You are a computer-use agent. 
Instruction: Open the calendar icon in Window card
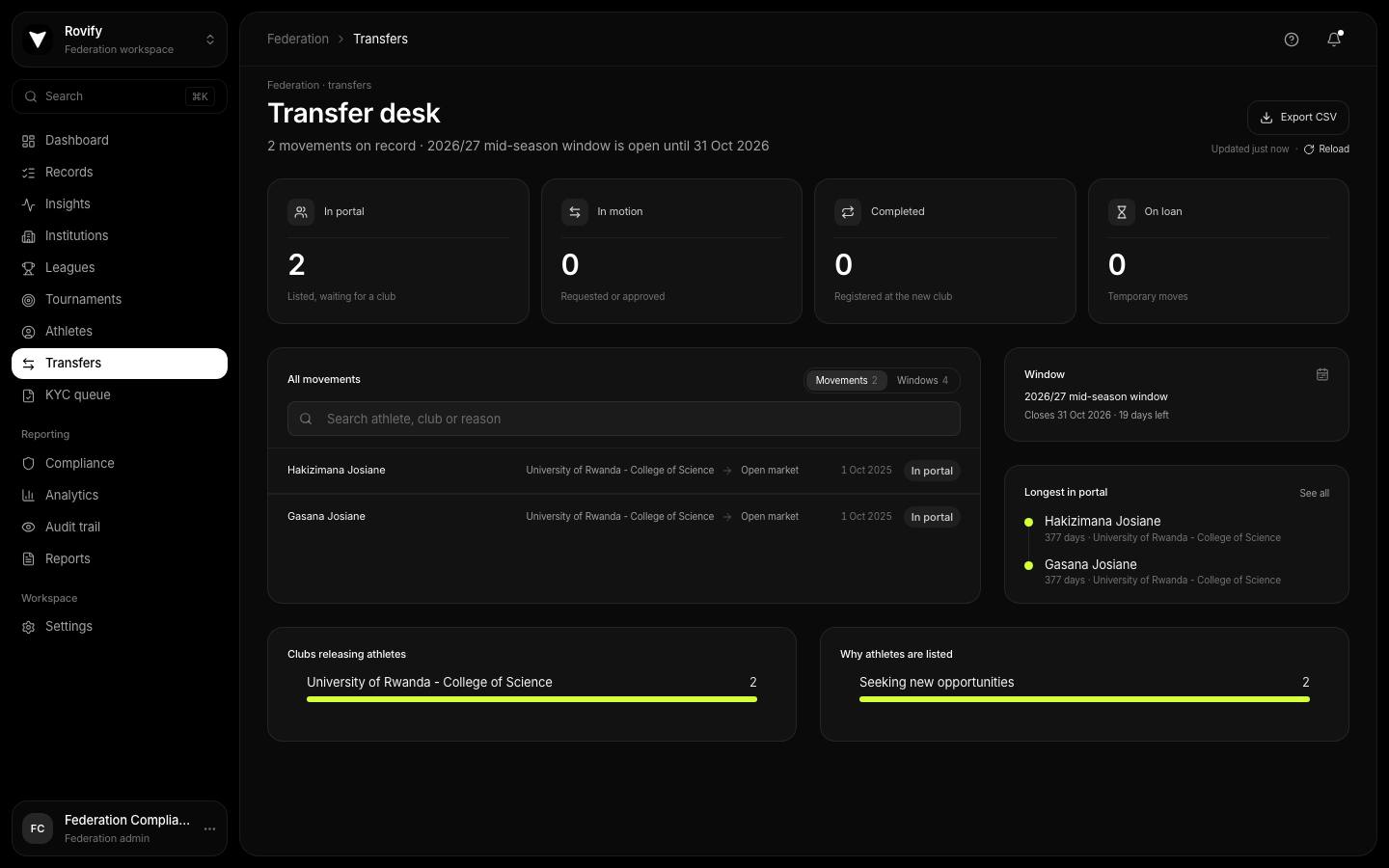click(1322, 374)
